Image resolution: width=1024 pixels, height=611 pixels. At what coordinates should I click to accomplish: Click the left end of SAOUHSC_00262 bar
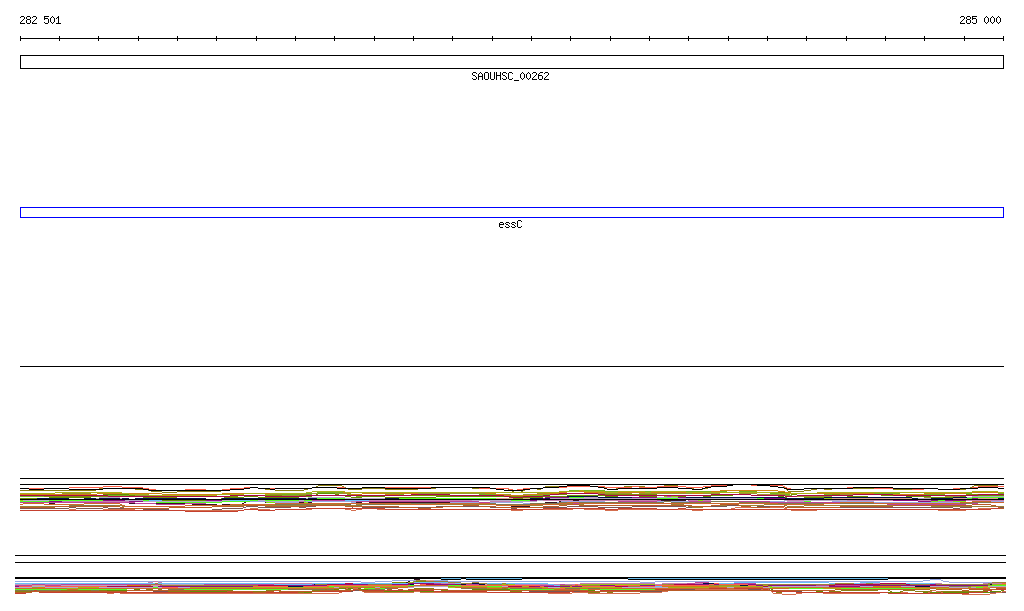(x=21, y=62)
